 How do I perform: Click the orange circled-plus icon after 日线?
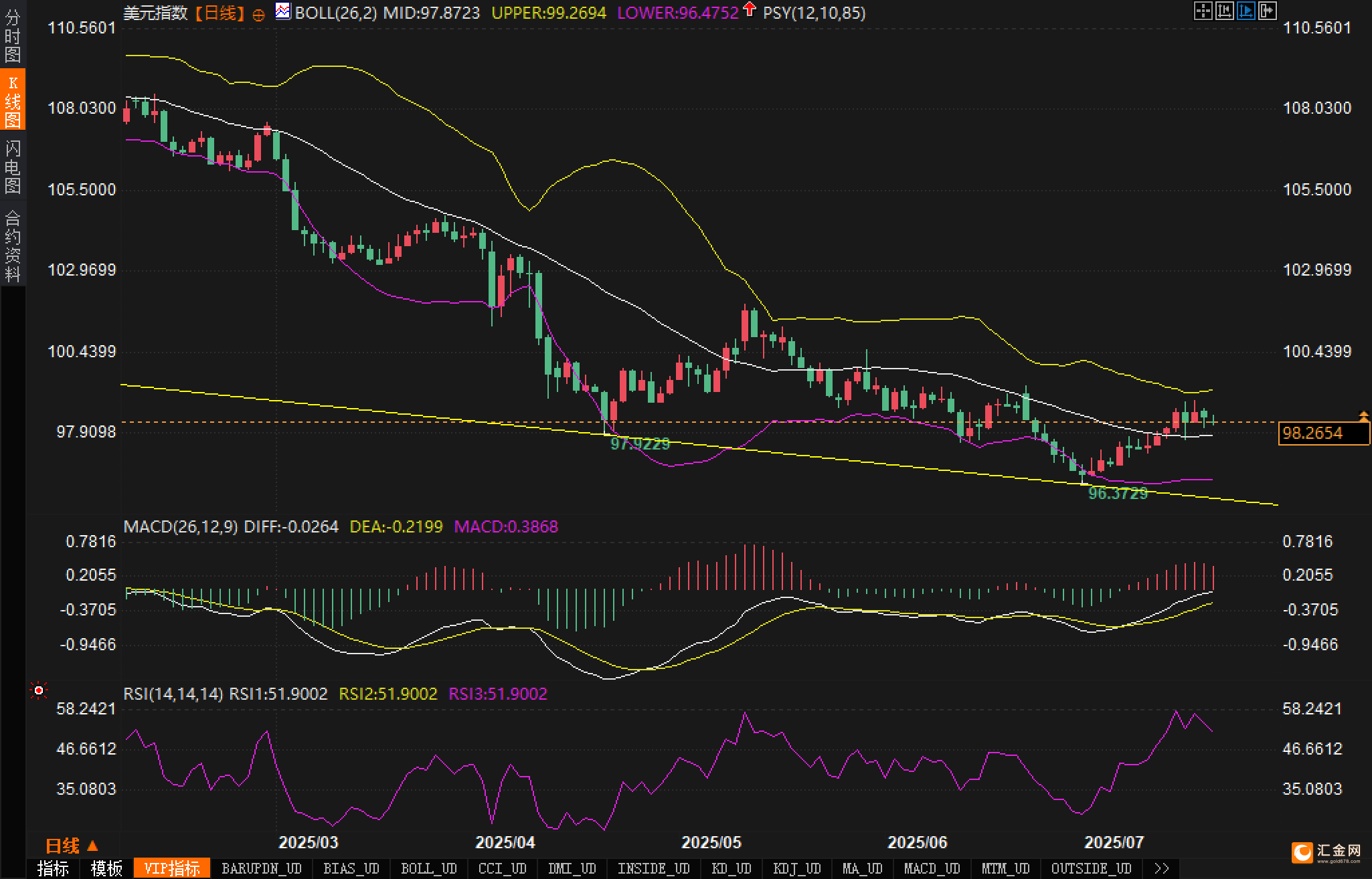click(258, 15)
